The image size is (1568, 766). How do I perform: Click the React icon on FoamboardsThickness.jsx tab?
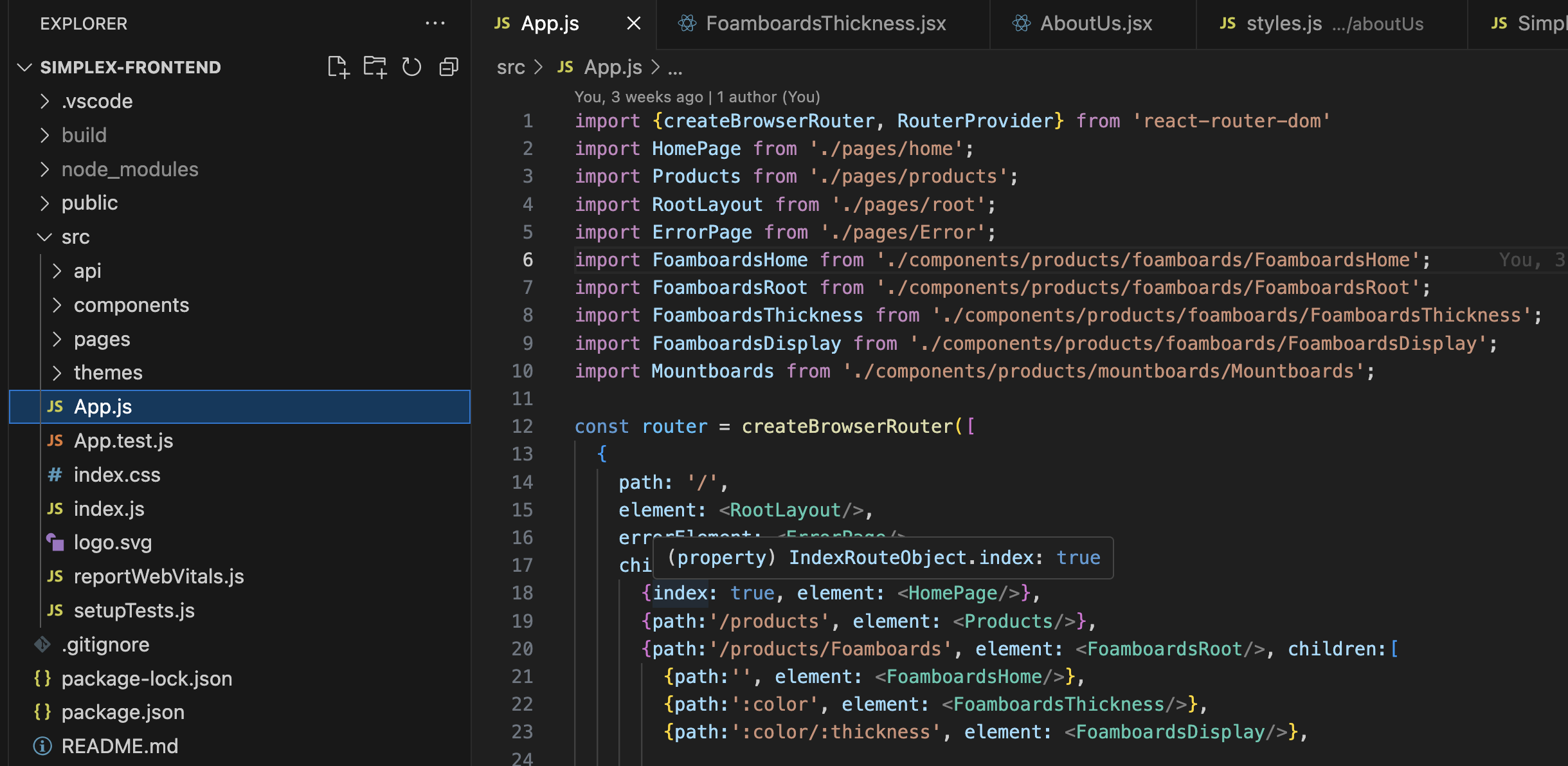(x=687, y=24)
